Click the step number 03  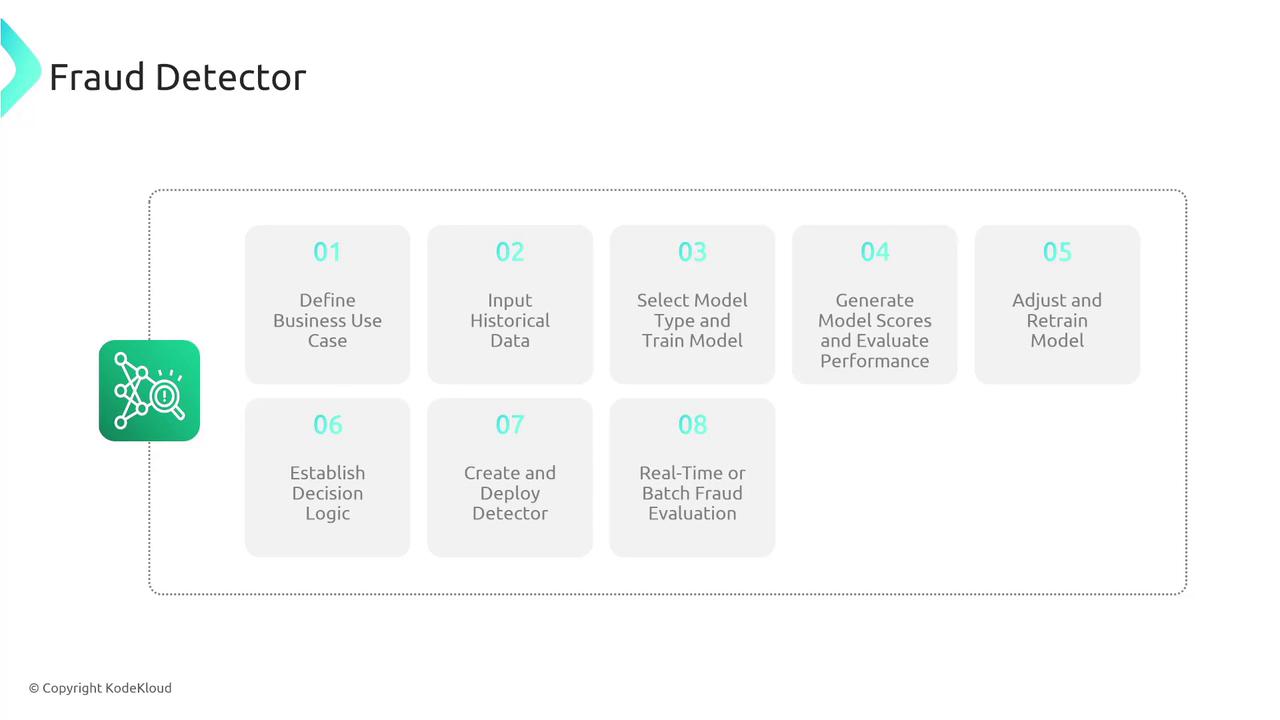[x=692, y=252]
